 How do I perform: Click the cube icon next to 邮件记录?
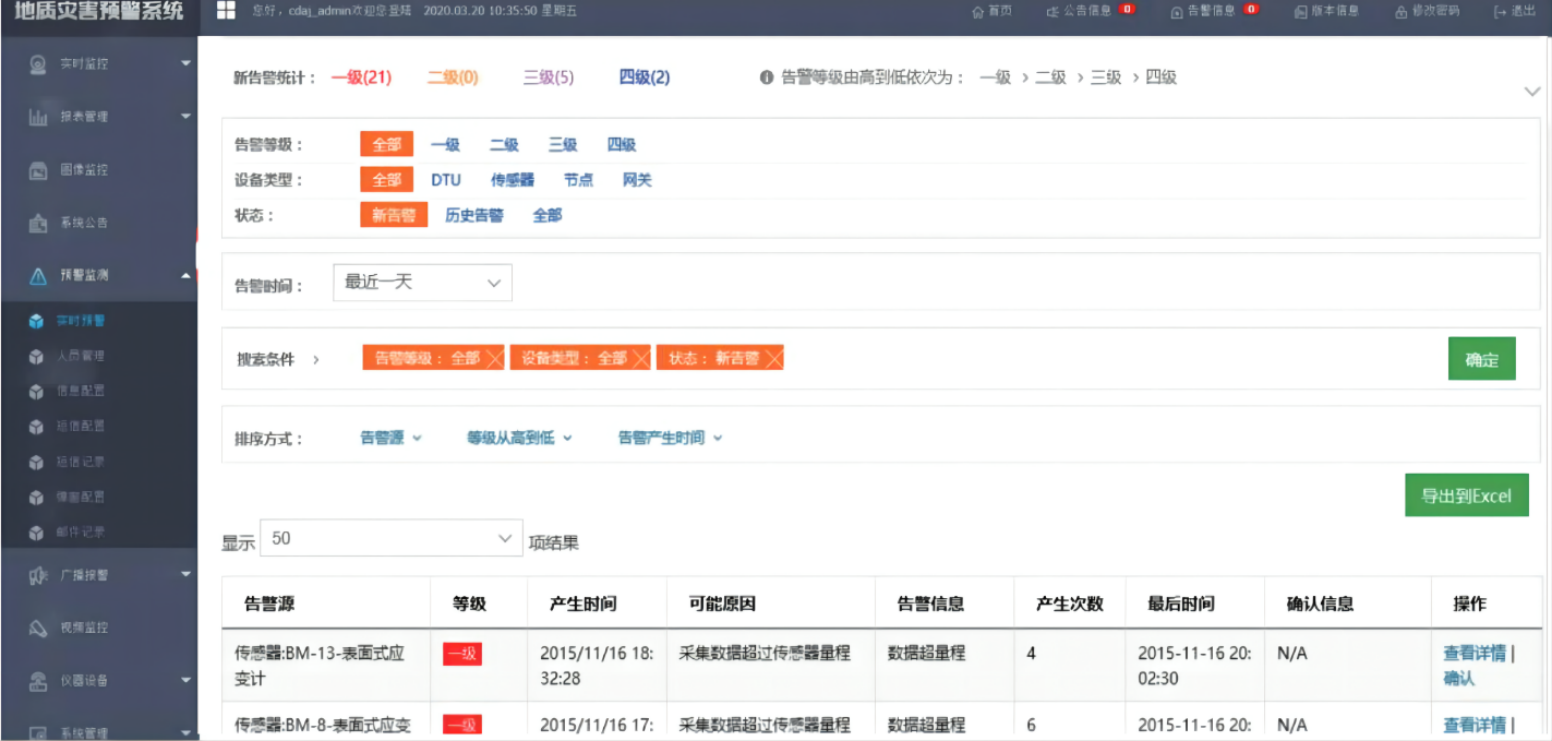point(36,532)
